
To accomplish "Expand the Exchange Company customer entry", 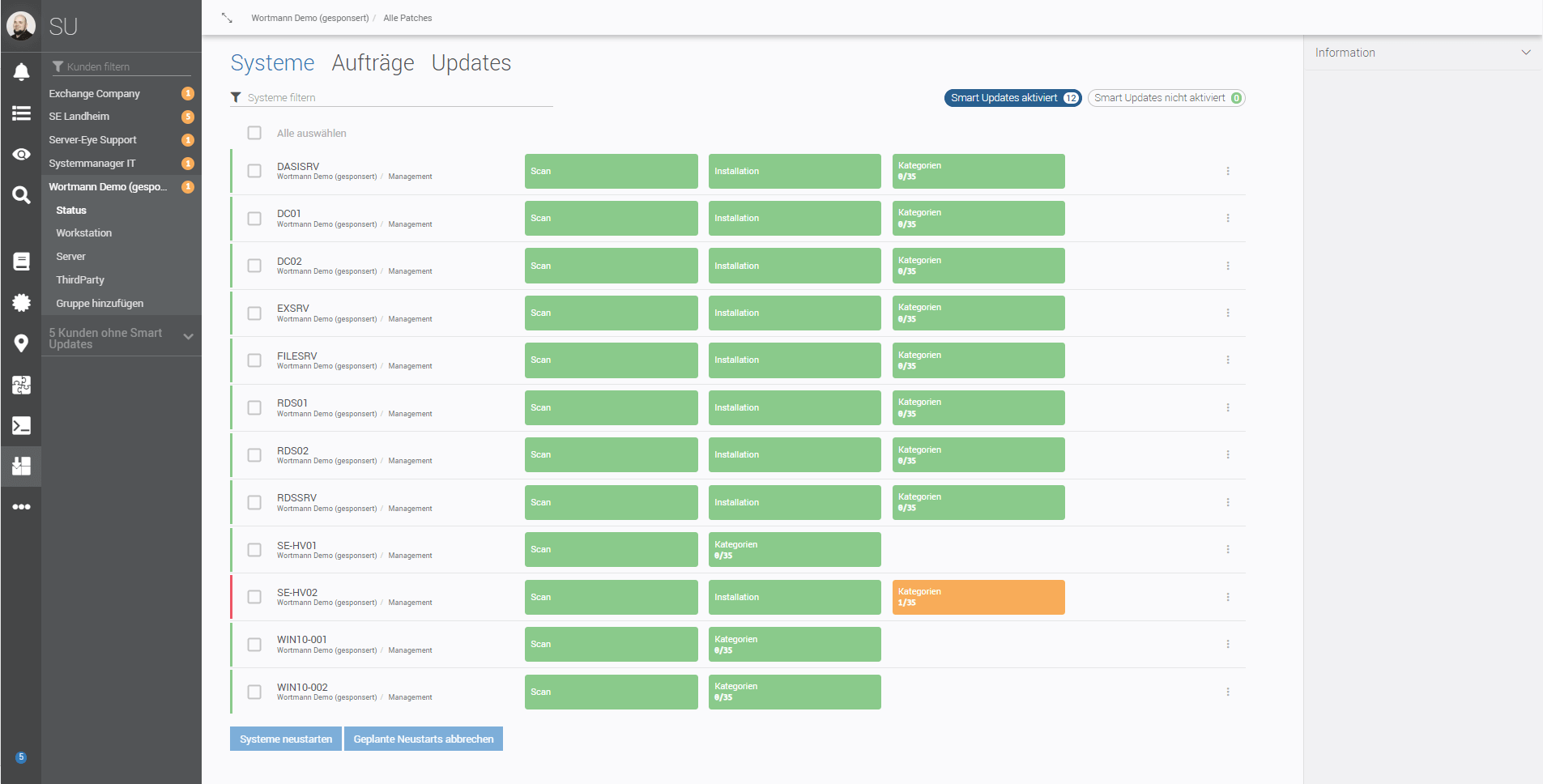I will [x=94, y=94].
